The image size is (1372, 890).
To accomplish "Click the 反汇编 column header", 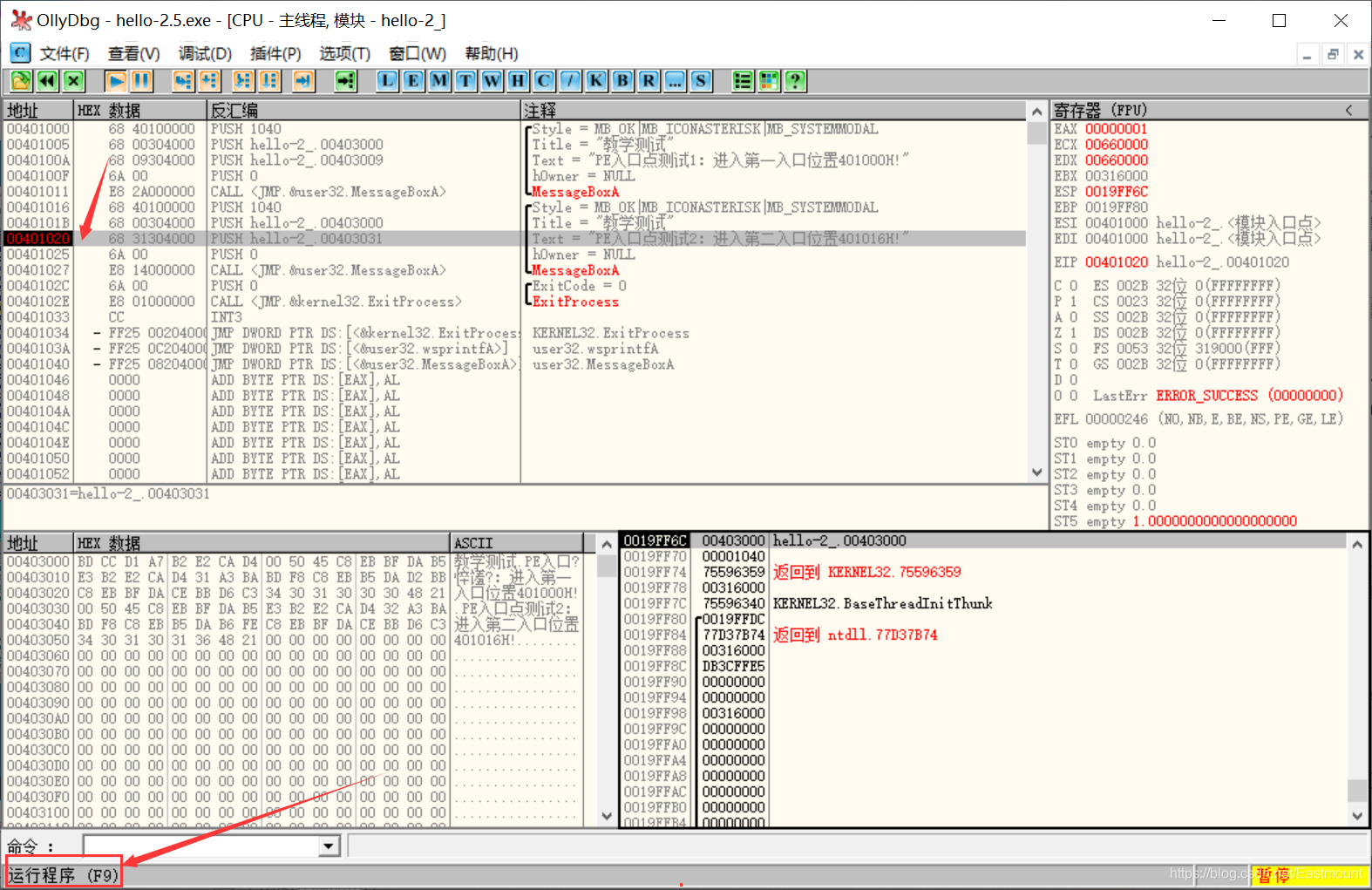I will pyautogui.click(x=363, y=110).
